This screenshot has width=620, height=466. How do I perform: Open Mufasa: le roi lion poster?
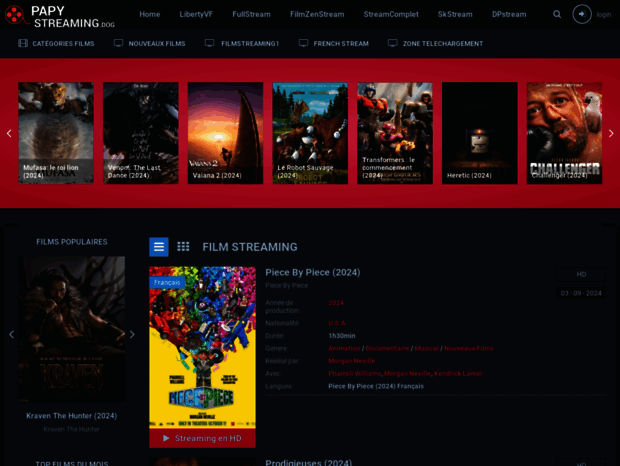tap(56, 133)
